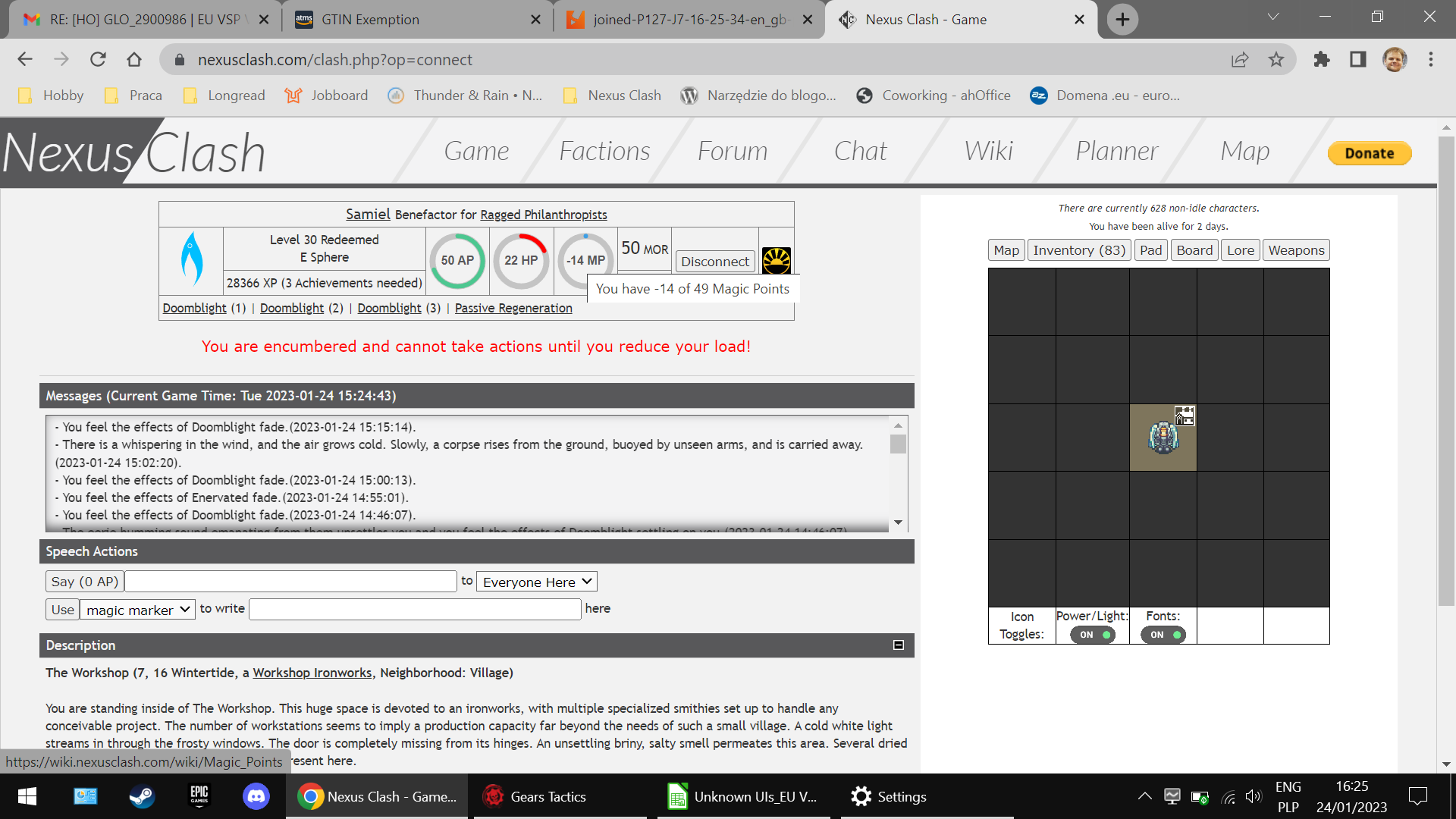
Task: Open Discord from the taskbar
Action: coord(256,796)
